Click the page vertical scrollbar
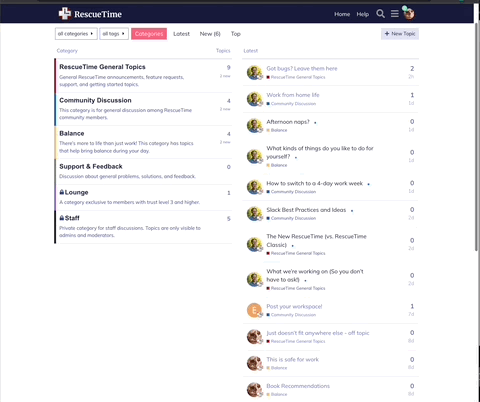This screenshot has width=480, height=402. point(476,137)
